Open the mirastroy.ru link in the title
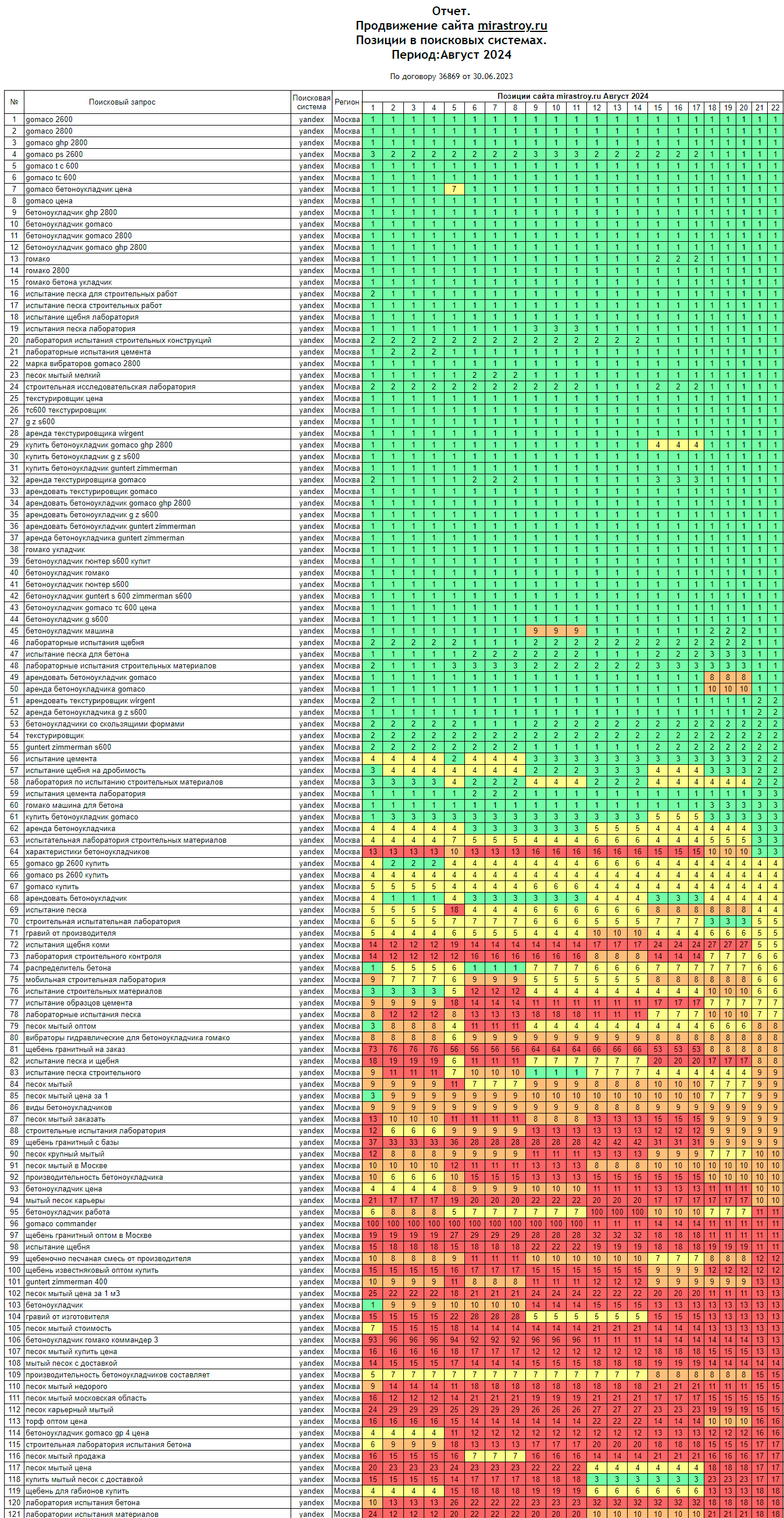 512,26
